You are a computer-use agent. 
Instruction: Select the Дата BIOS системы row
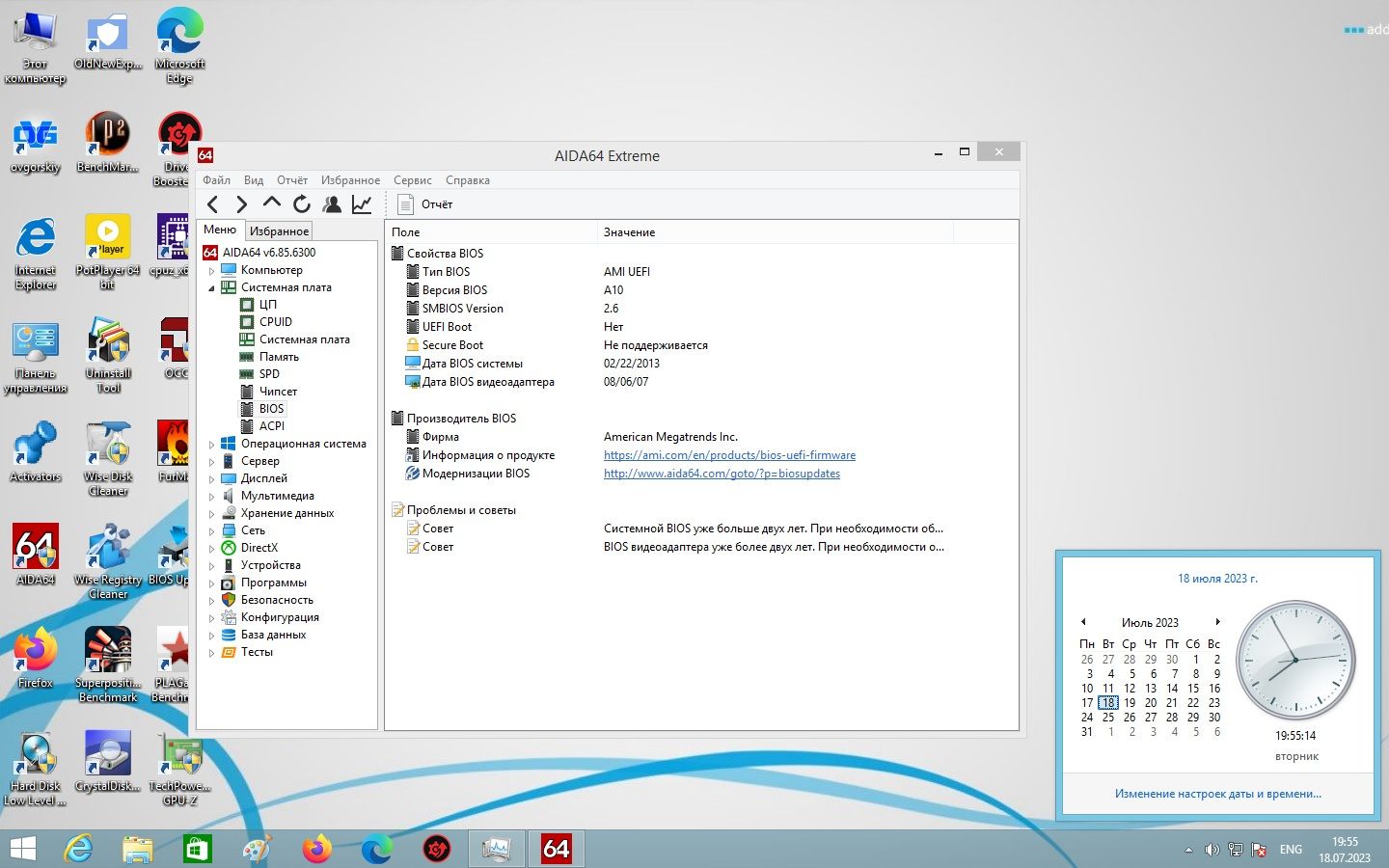[x=701, y=364]
